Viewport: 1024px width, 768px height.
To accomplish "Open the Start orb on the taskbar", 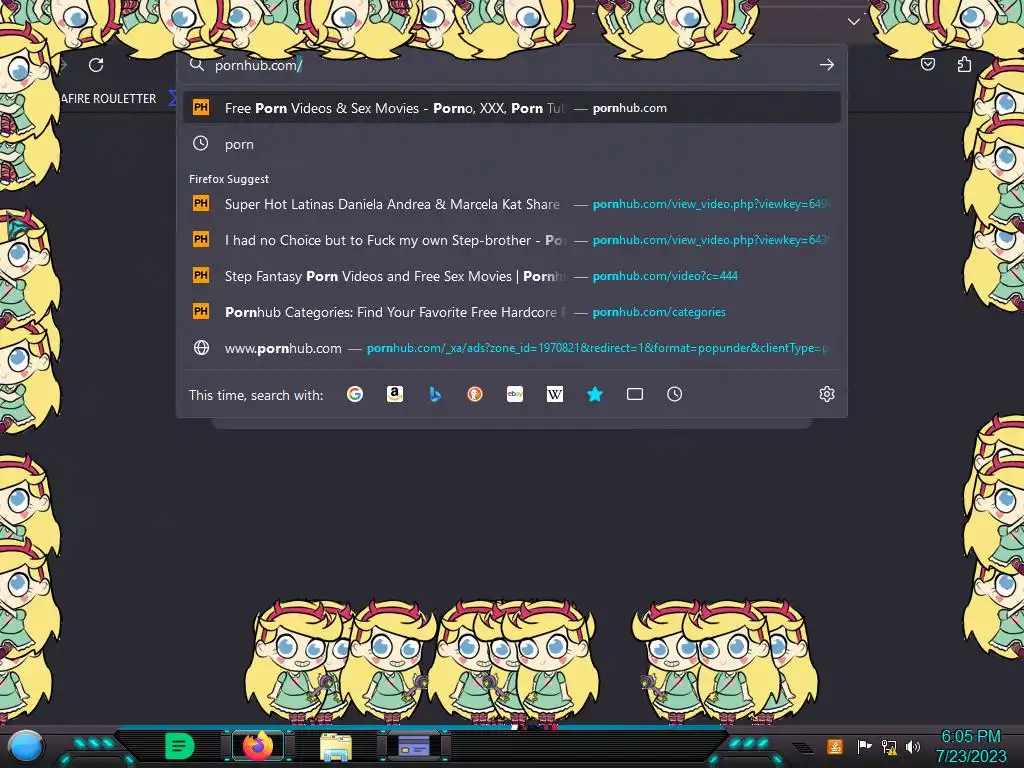I will [25, 746].
